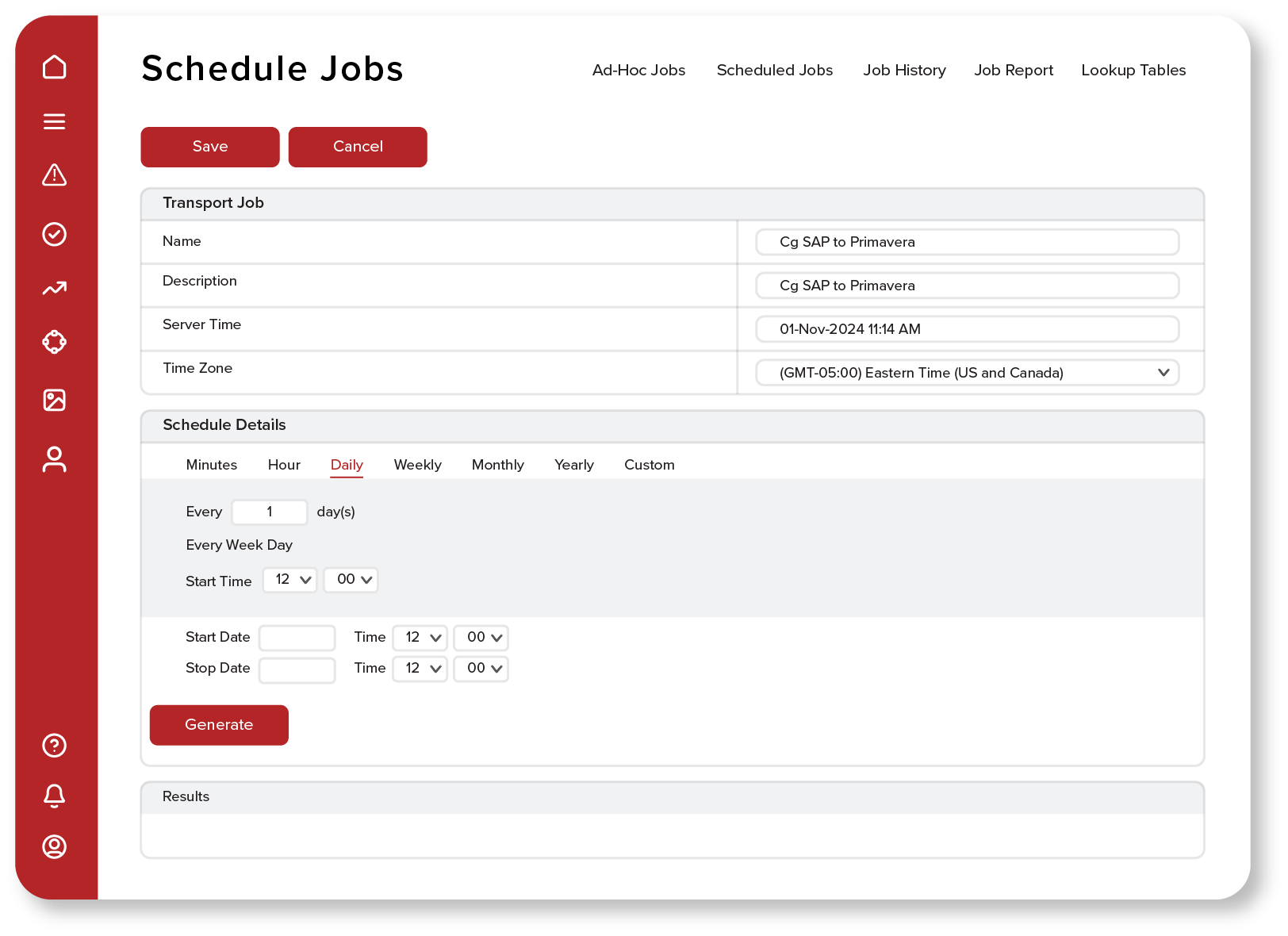
Task: Open the checkmark circle tasks icon
Action: click(54, 234)
